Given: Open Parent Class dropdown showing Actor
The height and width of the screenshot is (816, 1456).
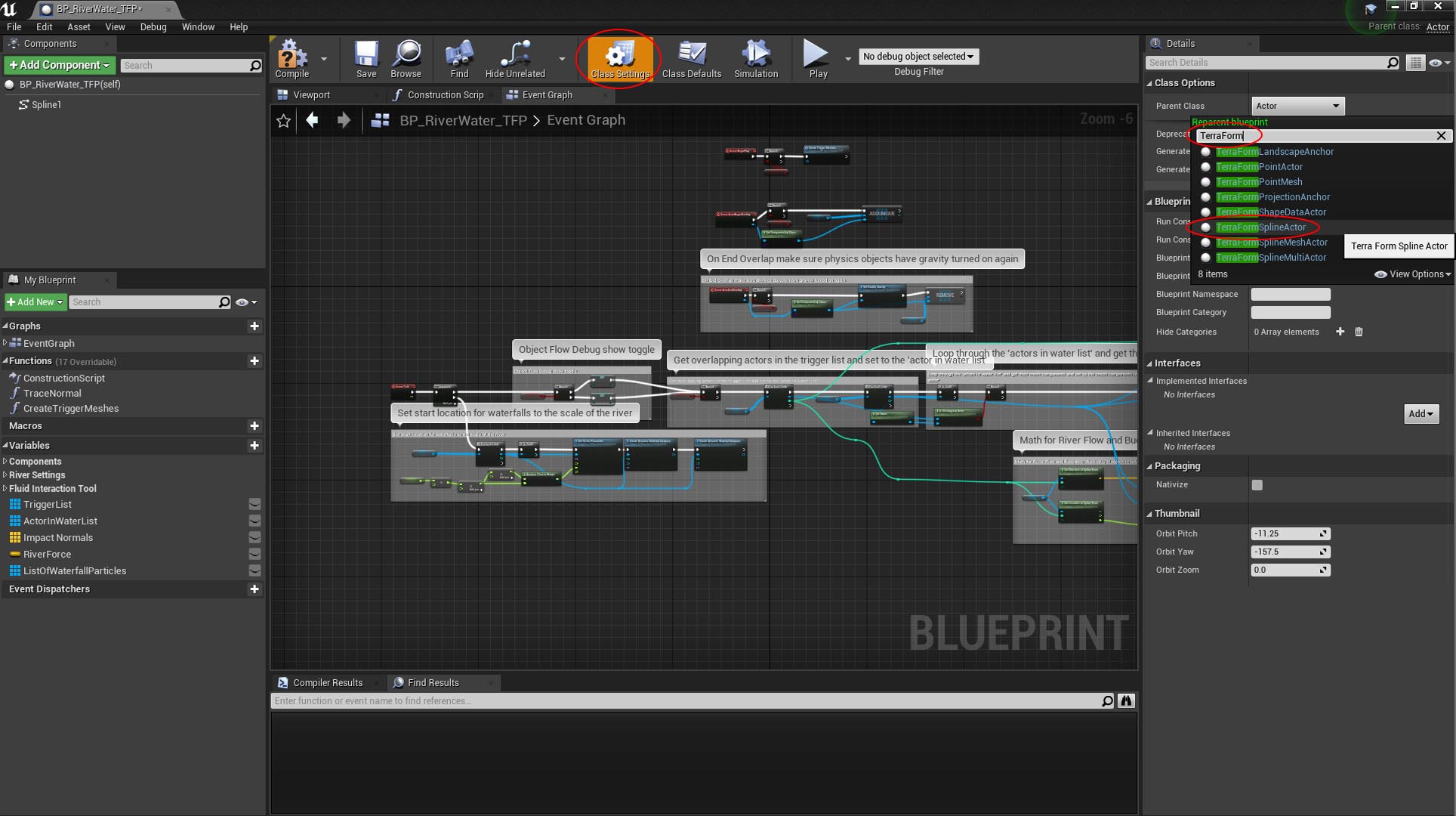Looking at the screenshot, I should click(1297, 106).
